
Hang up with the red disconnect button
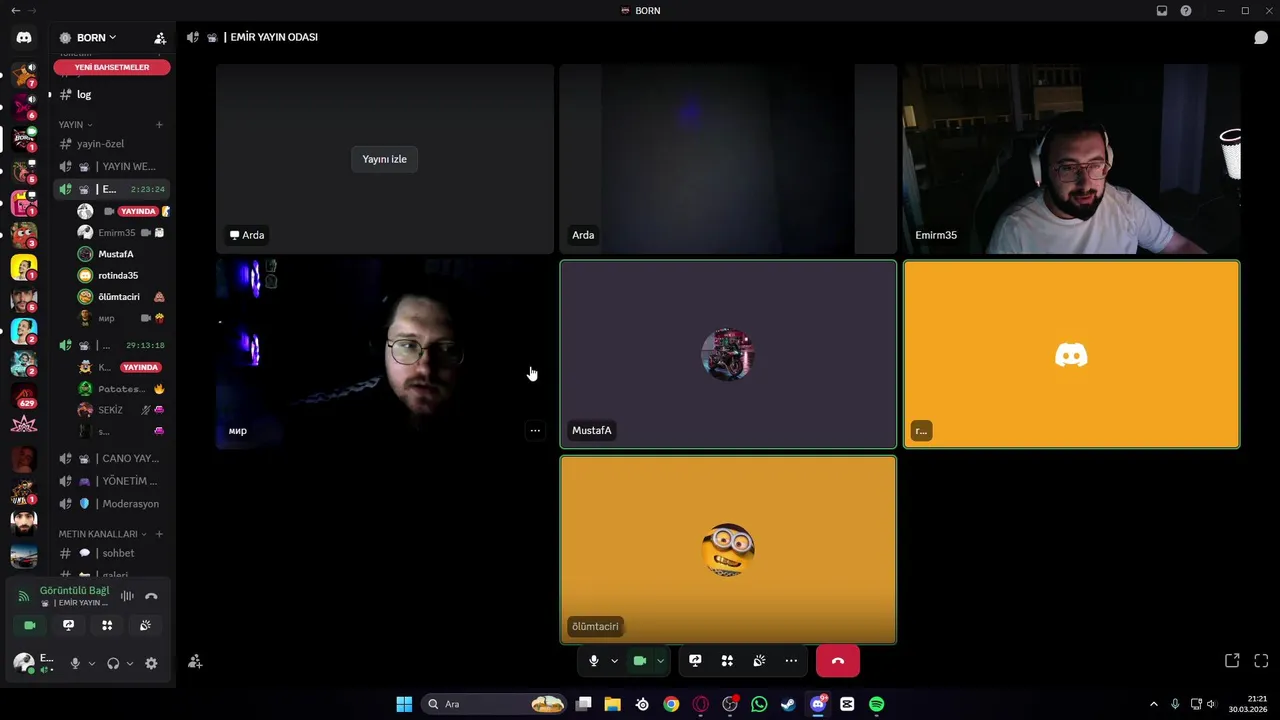tap(838, 661)
